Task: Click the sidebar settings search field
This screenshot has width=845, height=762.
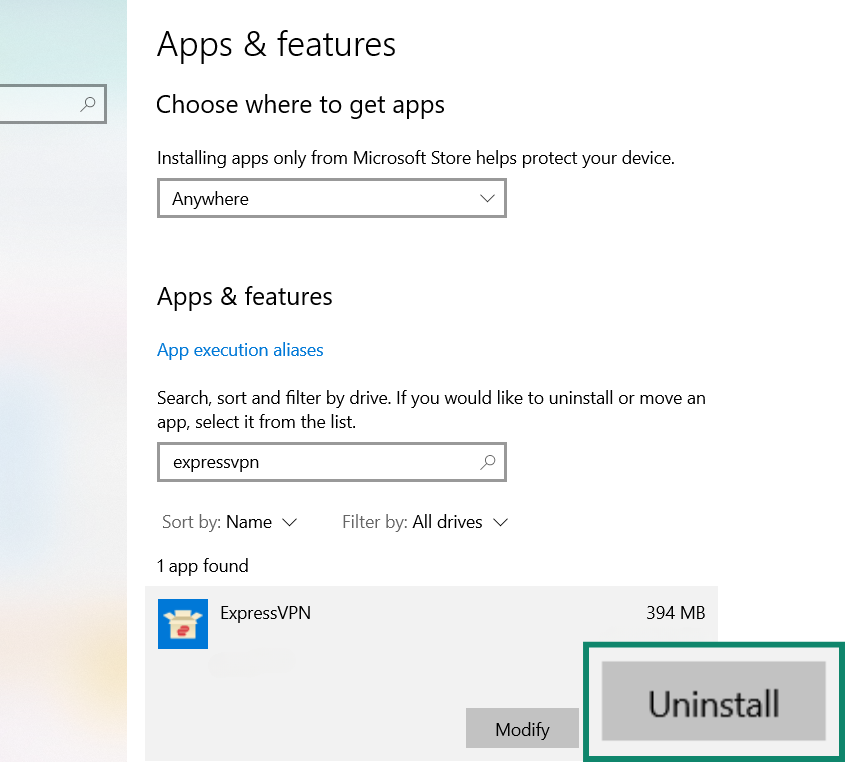Action: point(40,104)
